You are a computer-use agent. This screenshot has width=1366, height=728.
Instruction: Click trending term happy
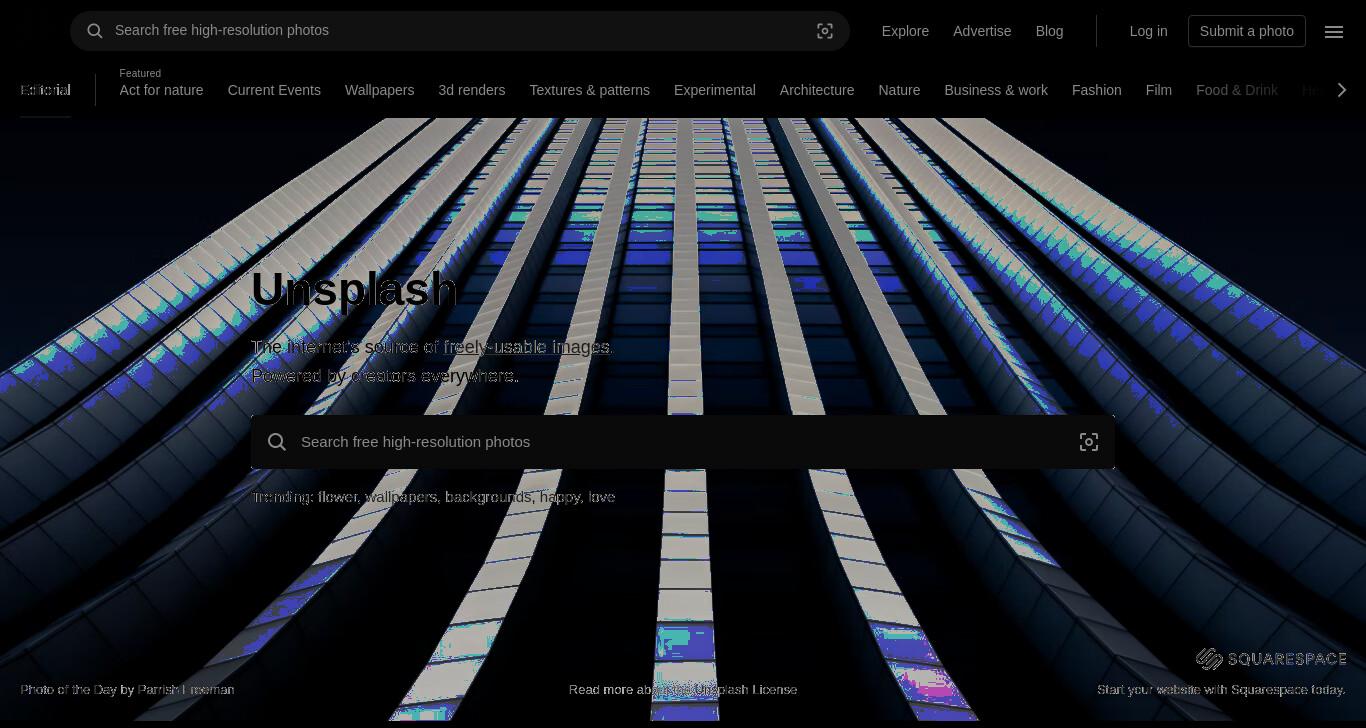pyautogui.click(x=560, y=497)
